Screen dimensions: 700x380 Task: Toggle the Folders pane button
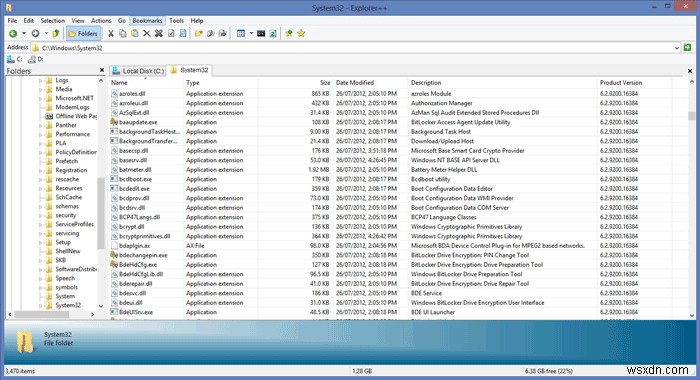(x=83, y=33)
